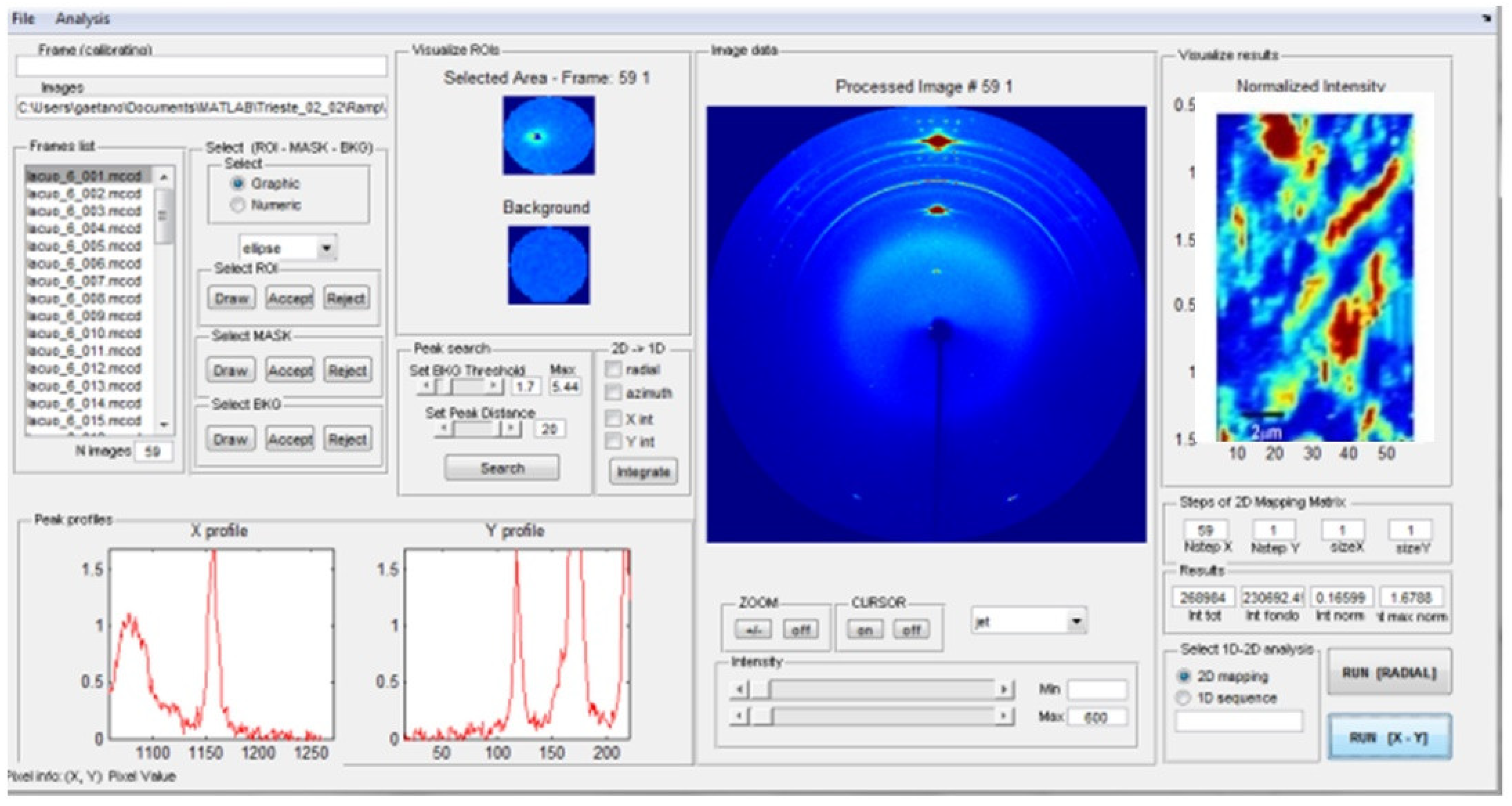Click the Peak Distance value field 20

549,429
